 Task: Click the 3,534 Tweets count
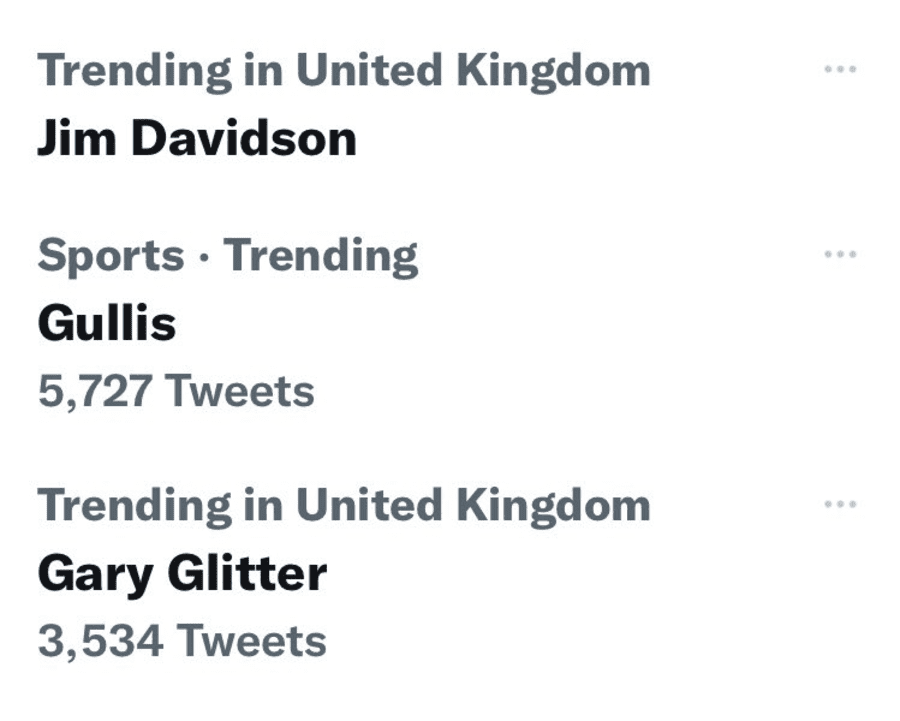(x=181, y=641)
